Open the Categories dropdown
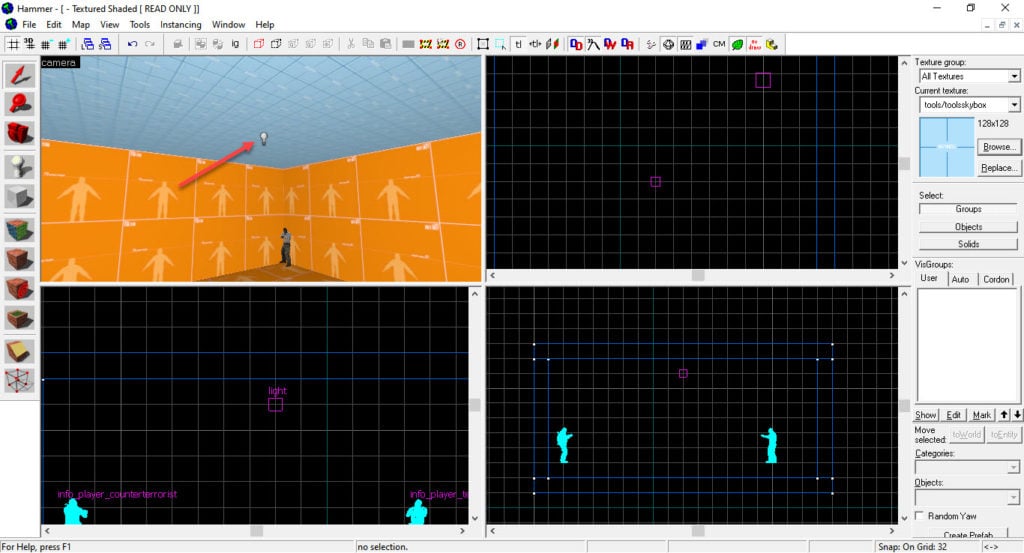This screenshot has width=1024, height=553. click(1013, 467)
